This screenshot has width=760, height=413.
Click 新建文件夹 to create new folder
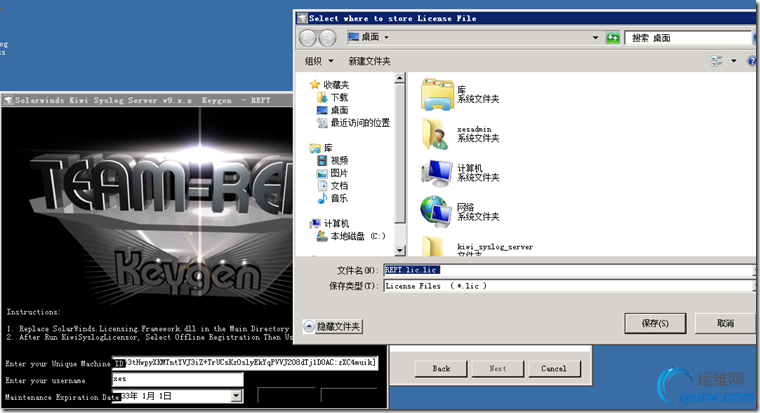(x=369, y=61)
